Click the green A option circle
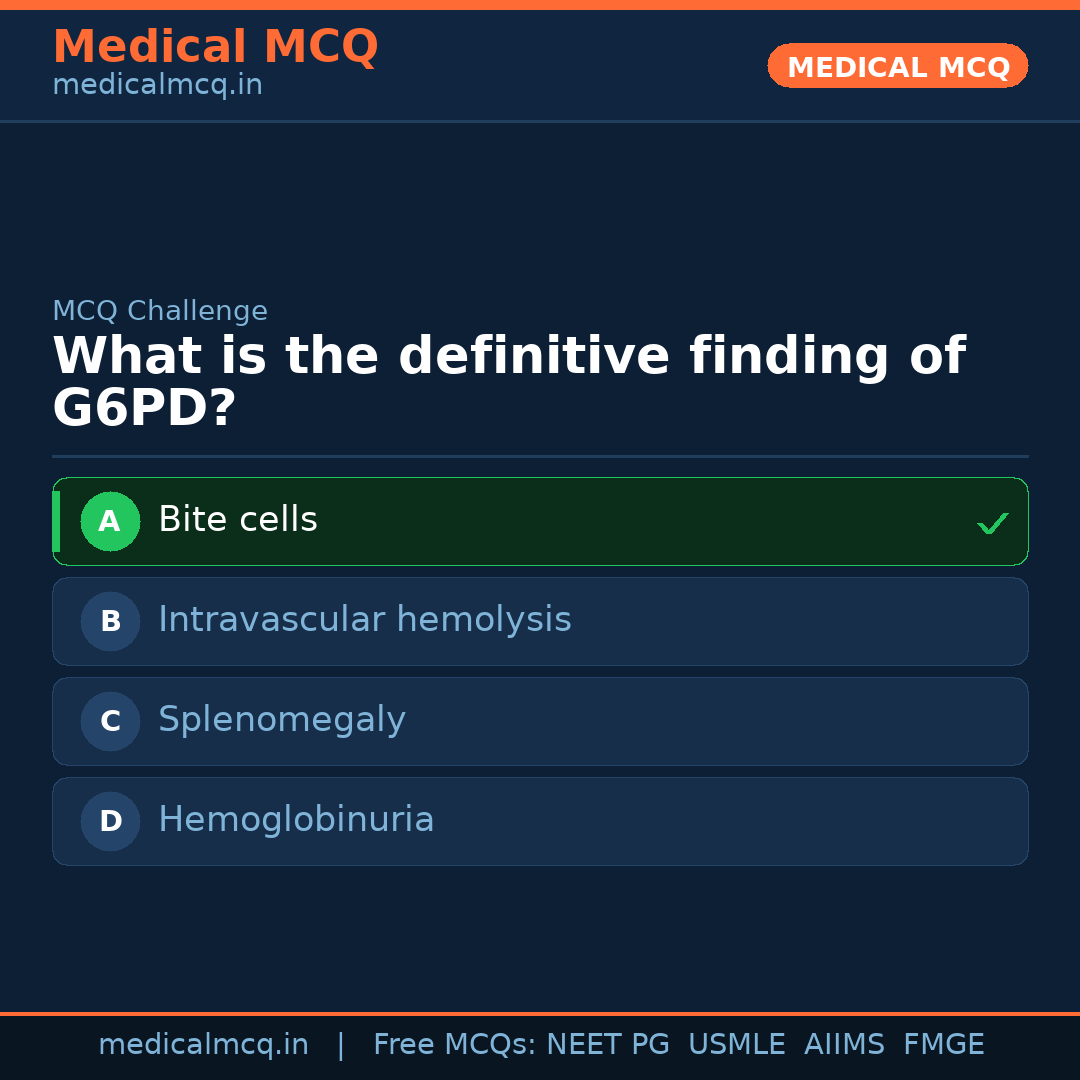1080x1080 pixels. coord(110,521)
